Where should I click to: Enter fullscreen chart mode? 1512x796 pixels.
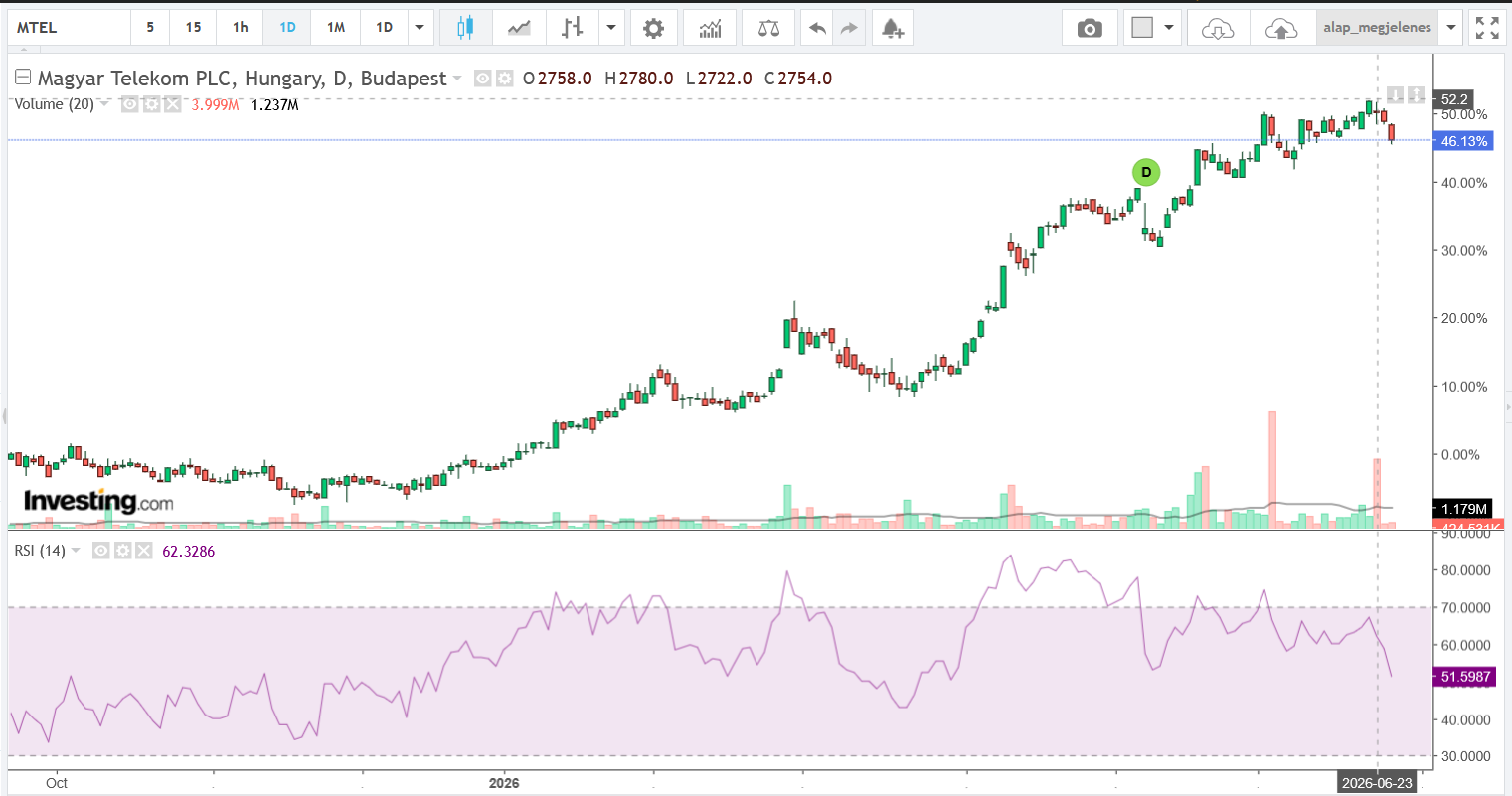[x=1487, y=28]
